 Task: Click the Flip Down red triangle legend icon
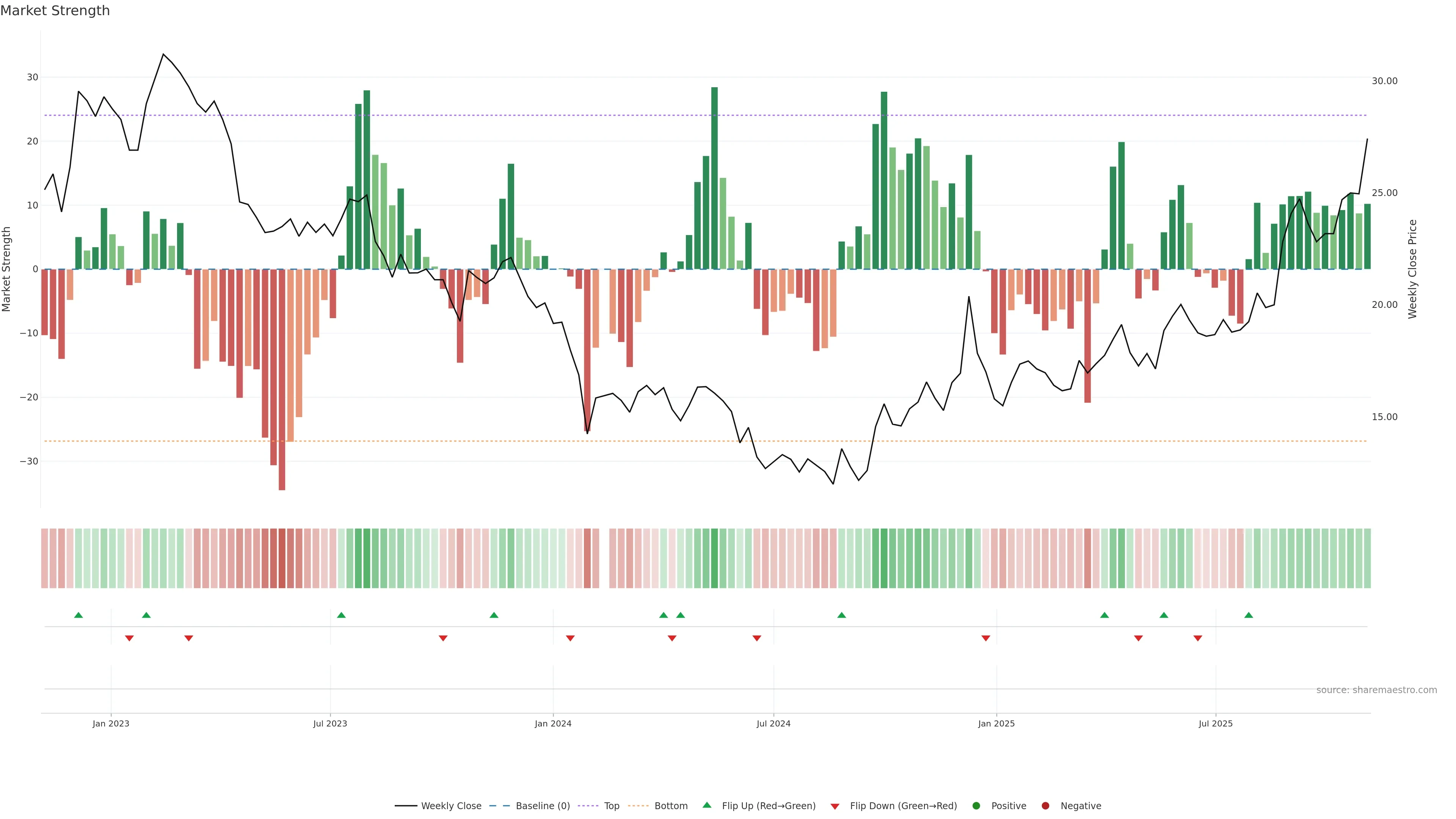pyautogui.click(x=835, y=806)
